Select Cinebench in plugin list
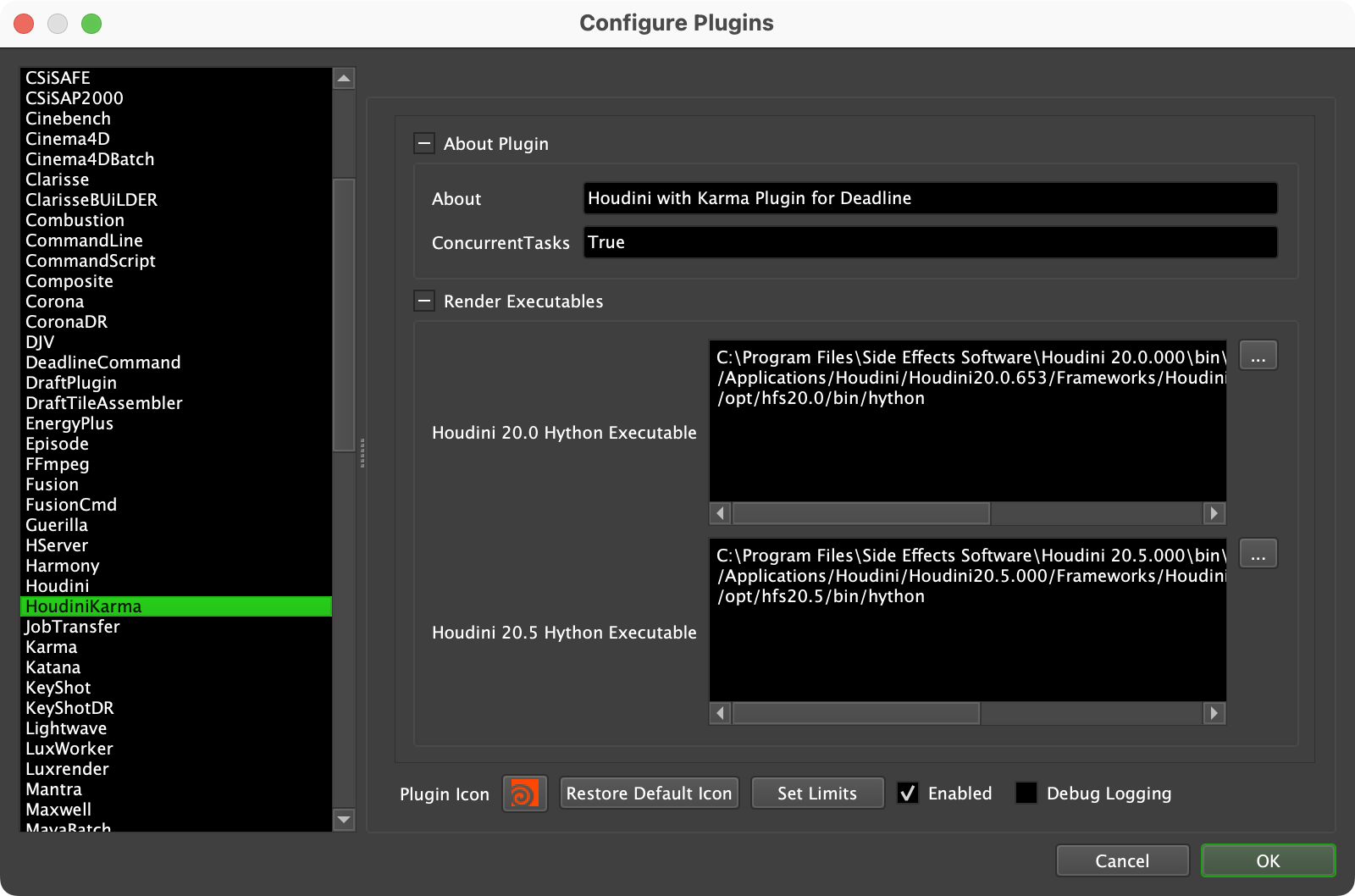 click(176, 119)
